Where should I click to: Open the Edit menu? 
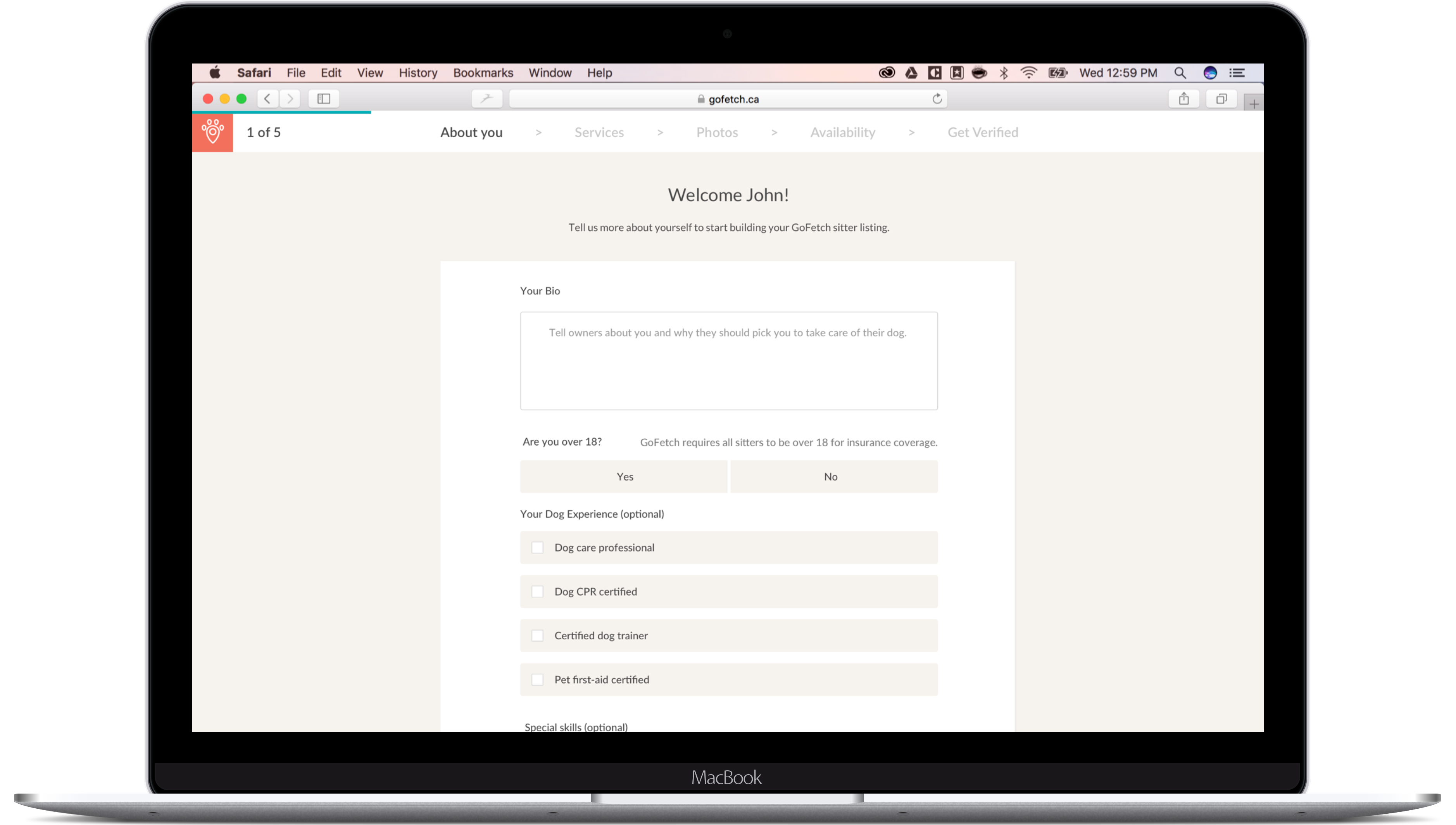coord(331,73)
